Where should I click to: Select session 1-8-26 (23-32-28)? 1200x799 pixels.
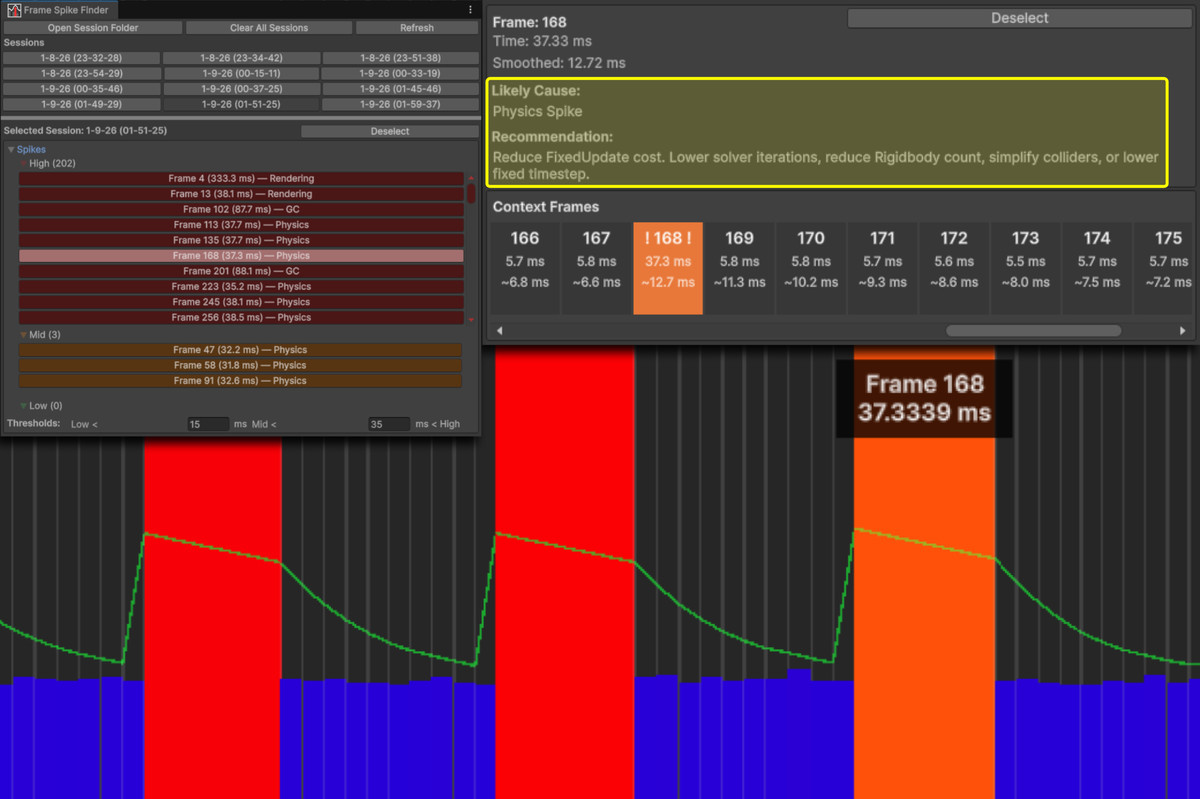[x=81, y=58]
